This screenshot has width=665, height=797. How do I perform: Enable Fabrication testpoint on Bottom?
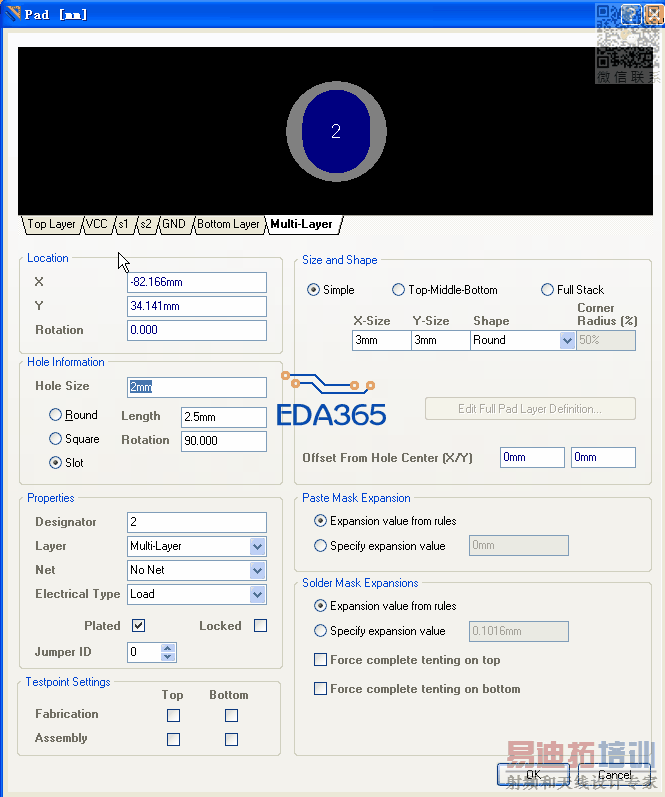[x=231, y=715]
